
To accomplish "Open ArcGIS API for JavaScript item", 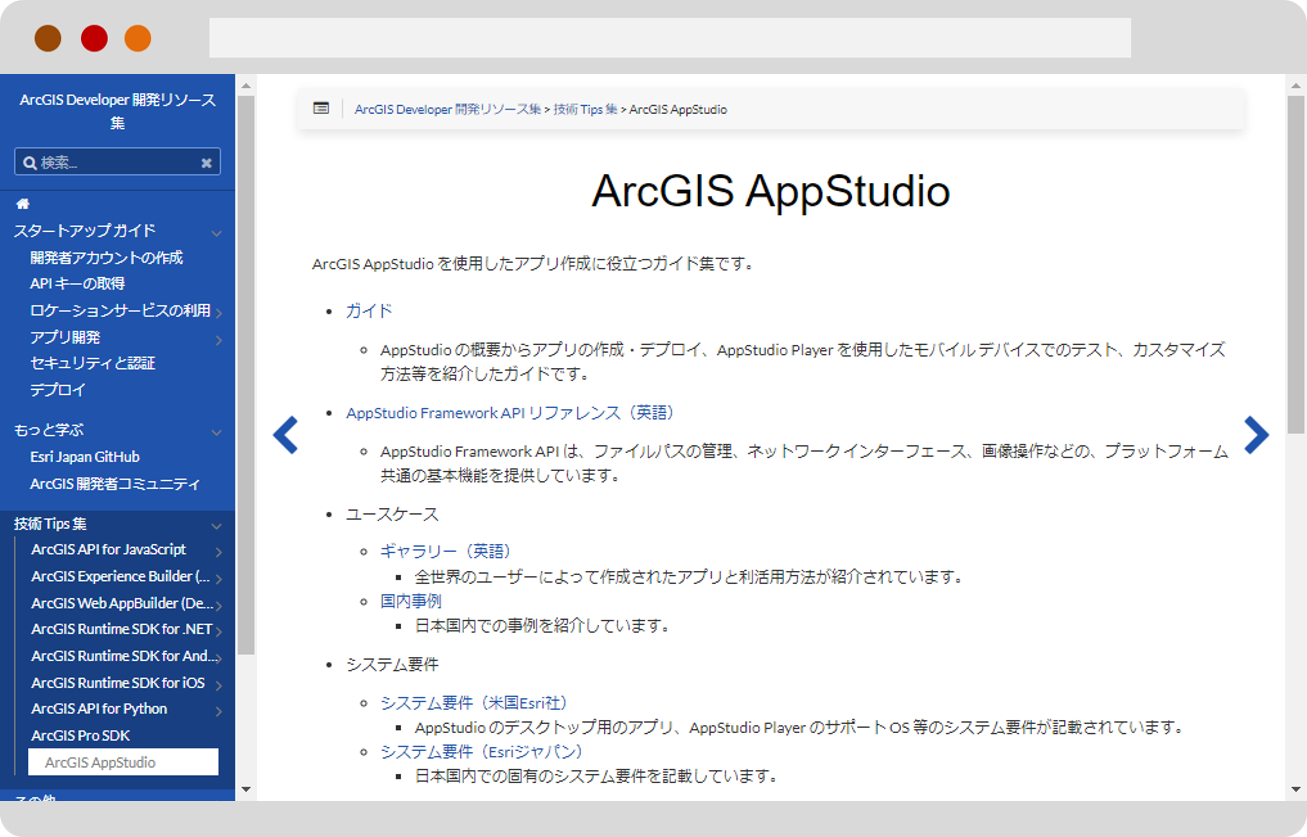I will tap(108, 549).
